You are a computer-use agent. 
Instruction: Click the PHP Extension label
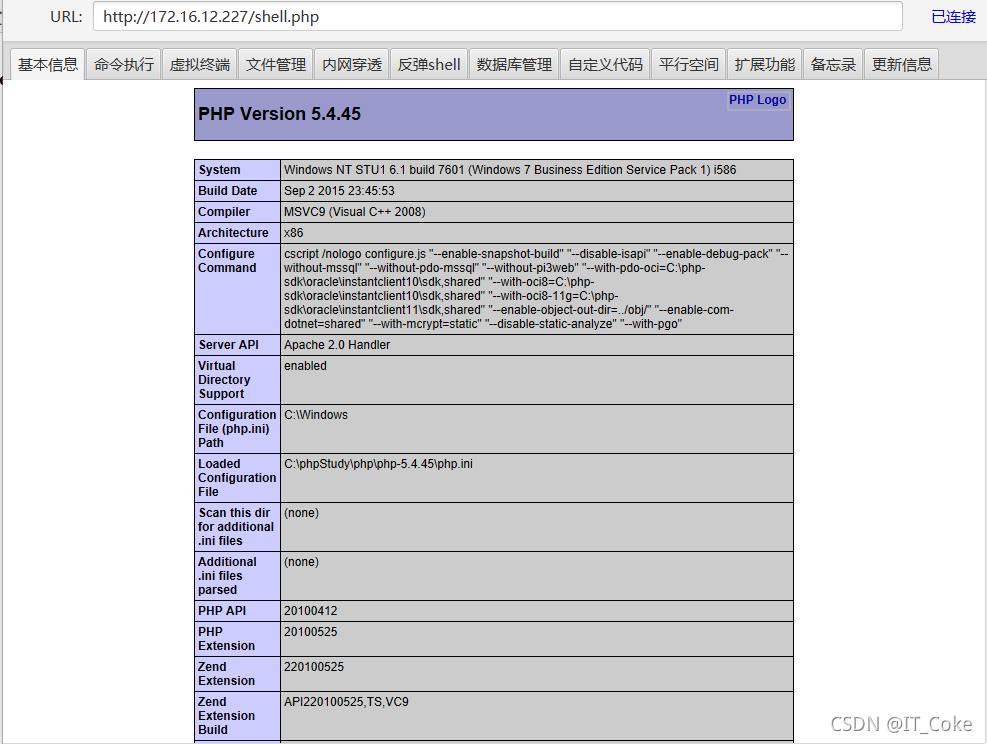227,639
